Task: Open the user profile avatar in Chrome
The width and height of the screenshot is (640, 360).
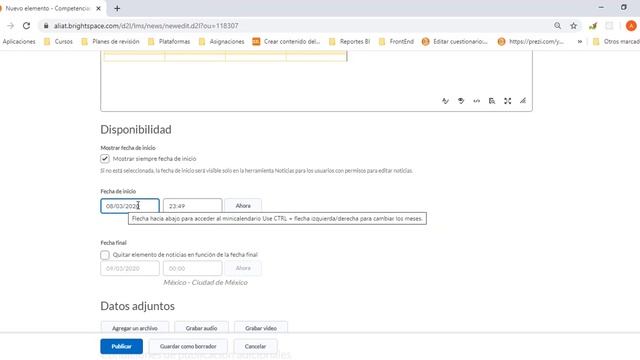Action: tap(631, 26)
